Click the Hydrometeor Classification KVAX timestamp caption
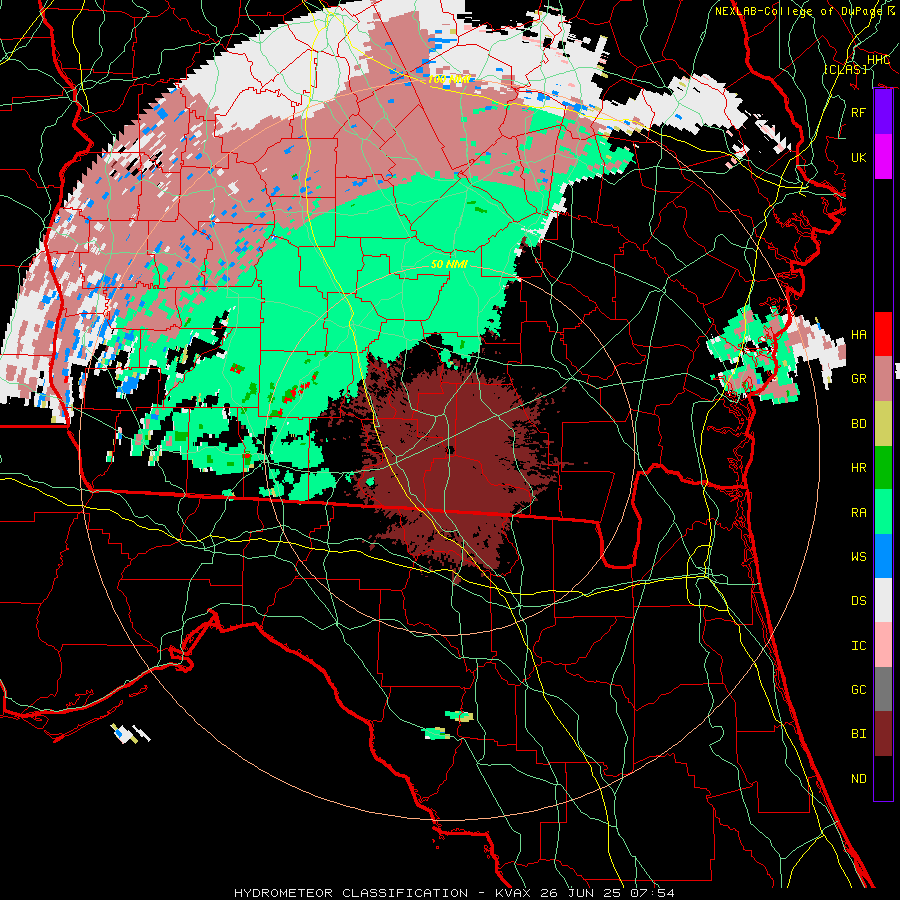 point(454,893)
